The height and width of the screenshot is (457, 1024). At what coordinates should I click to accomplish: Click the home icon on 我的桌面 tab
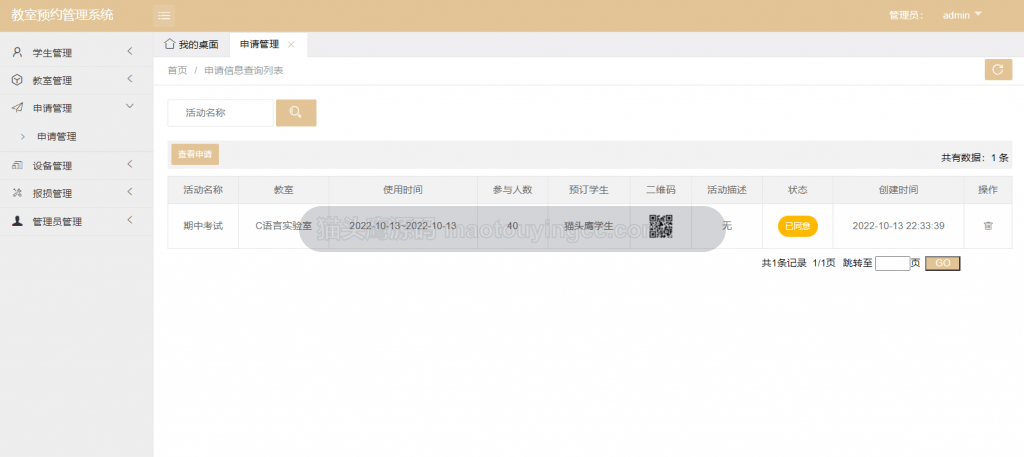coord(169,44)
